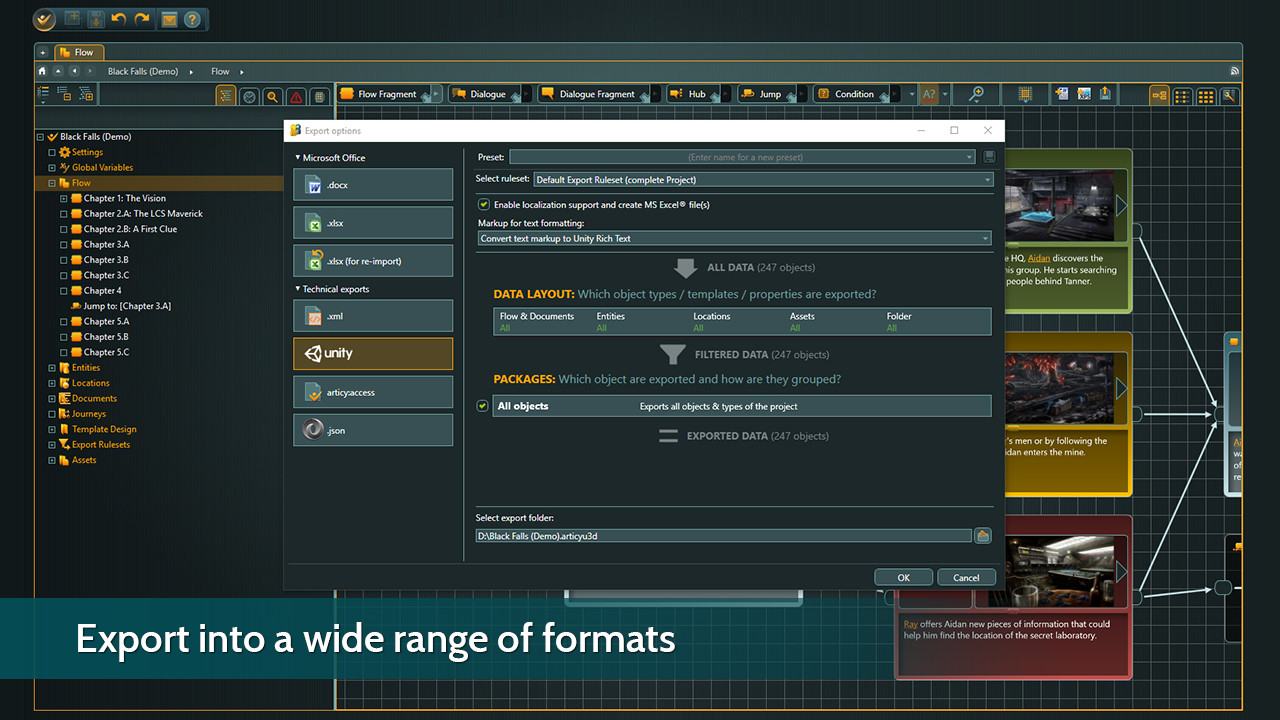The height and width of the screenshot is (720, 1280).
Task: Collapse the Microsoft Office export section
Action: pyautogui.click(x=298, y=158)
